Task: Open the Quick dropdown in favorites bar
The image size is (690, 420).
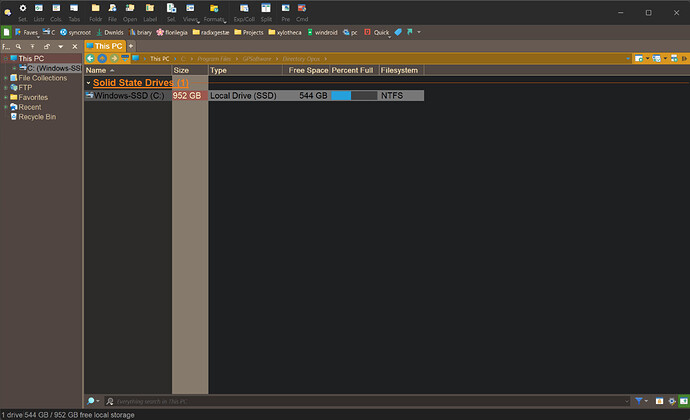Action: pos(380,32)
